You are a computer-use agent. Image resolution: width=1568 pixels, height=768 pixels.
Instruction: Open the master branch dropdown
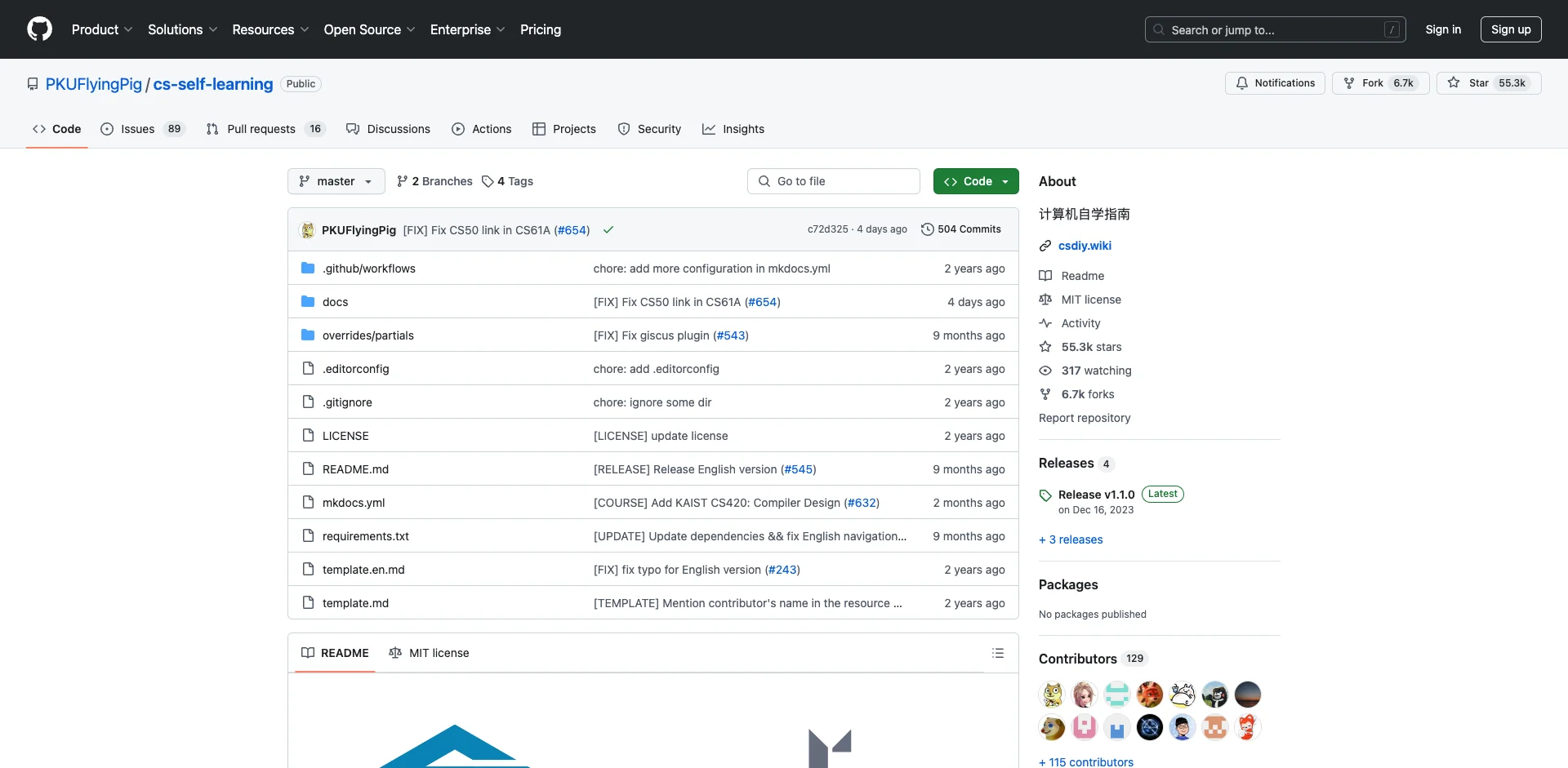[x=336, y=181]
